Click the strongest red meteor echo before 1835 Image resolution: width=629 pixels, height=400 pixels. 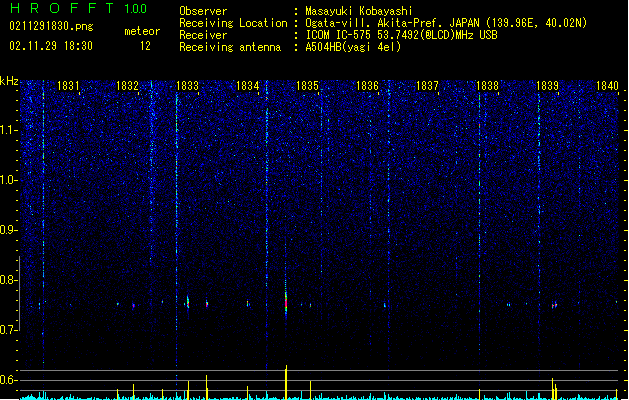pyautogui.click(x=286, y=303)
